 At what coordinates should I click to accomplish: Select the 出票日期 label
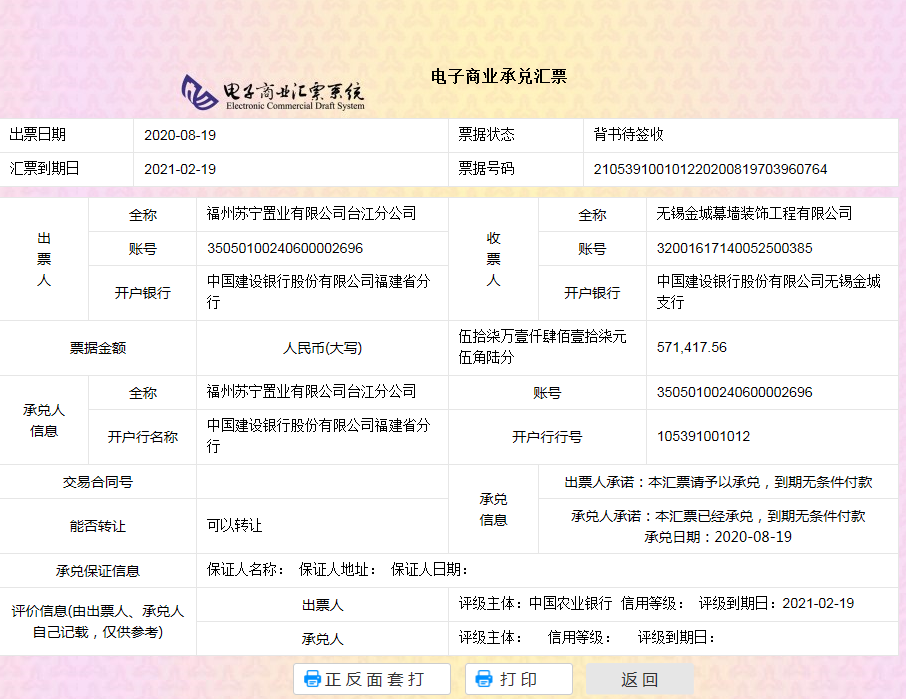(x=38, y=135)
